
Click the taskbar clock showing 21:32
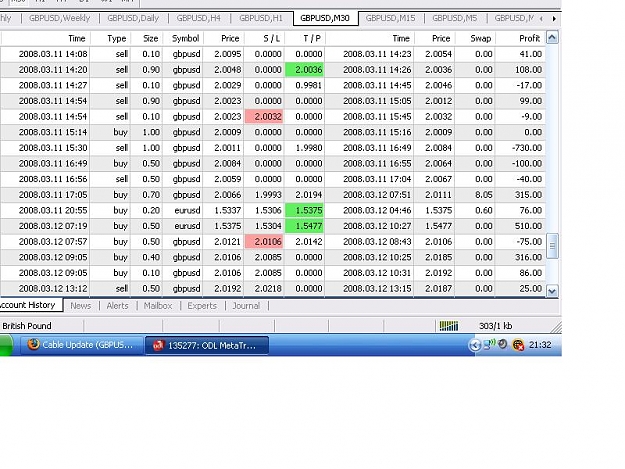540,345
